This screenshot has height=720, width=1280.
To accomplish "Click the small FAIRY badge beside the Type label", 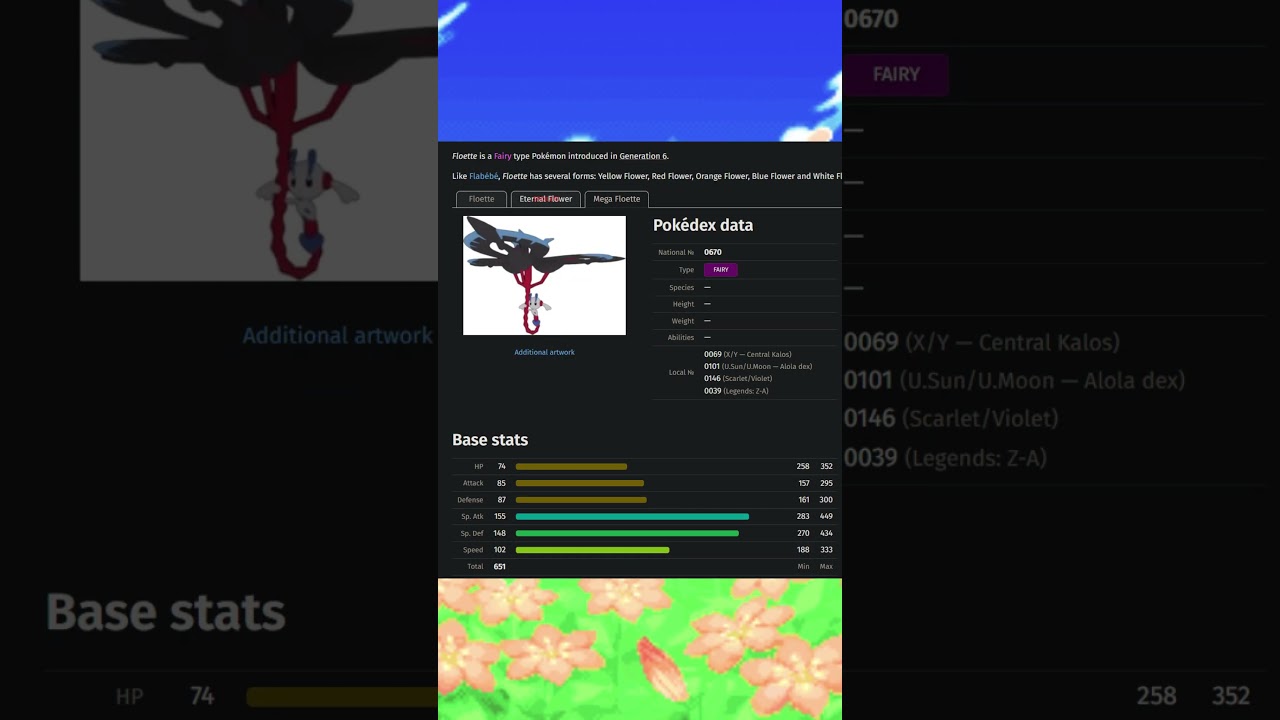I will pyautogui.click(x=721, y=270).
